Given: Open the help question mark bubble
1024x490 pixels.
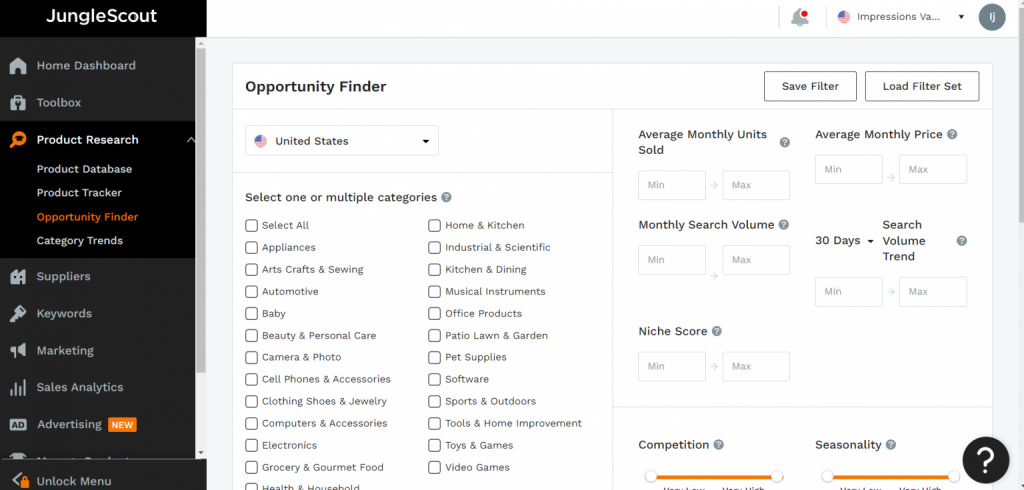Looking at the screenshot, I should click(985, 458).
